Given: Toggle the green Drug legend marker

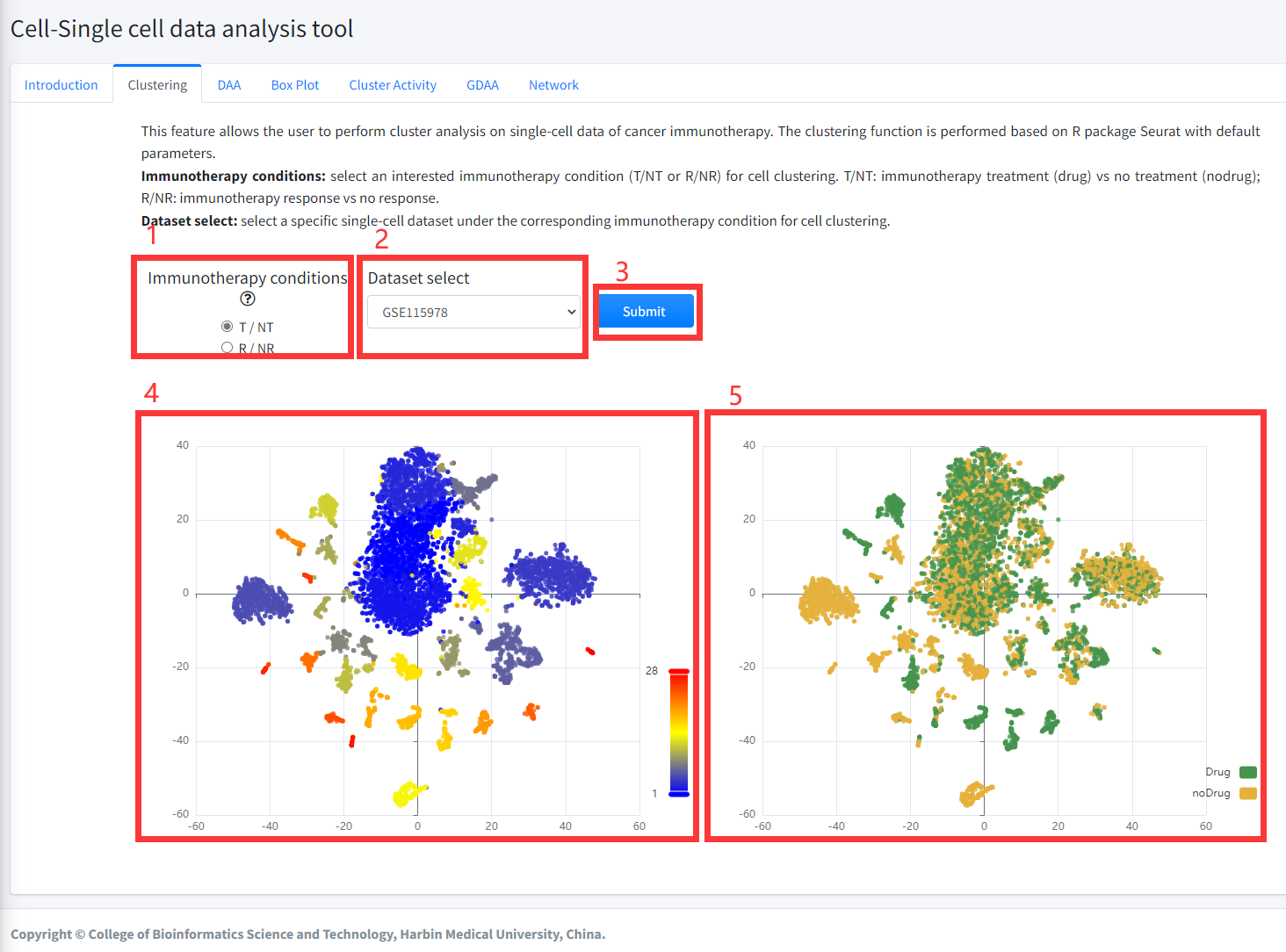Looking at the screenshot, I should click(1247, 772).
